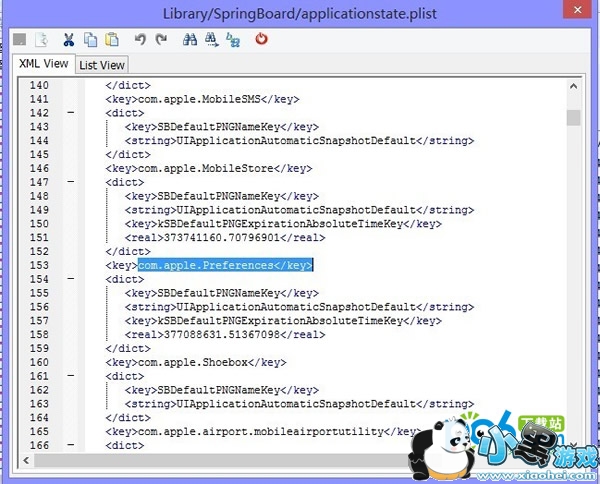
Task: Click SBDefaultPNGNameKey on line 148
Action: point(219,196)
